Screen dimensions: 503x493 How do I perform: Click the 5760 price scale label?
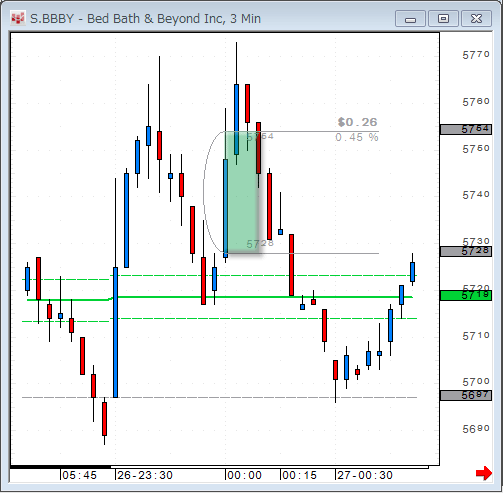click(x=476, y=102)
